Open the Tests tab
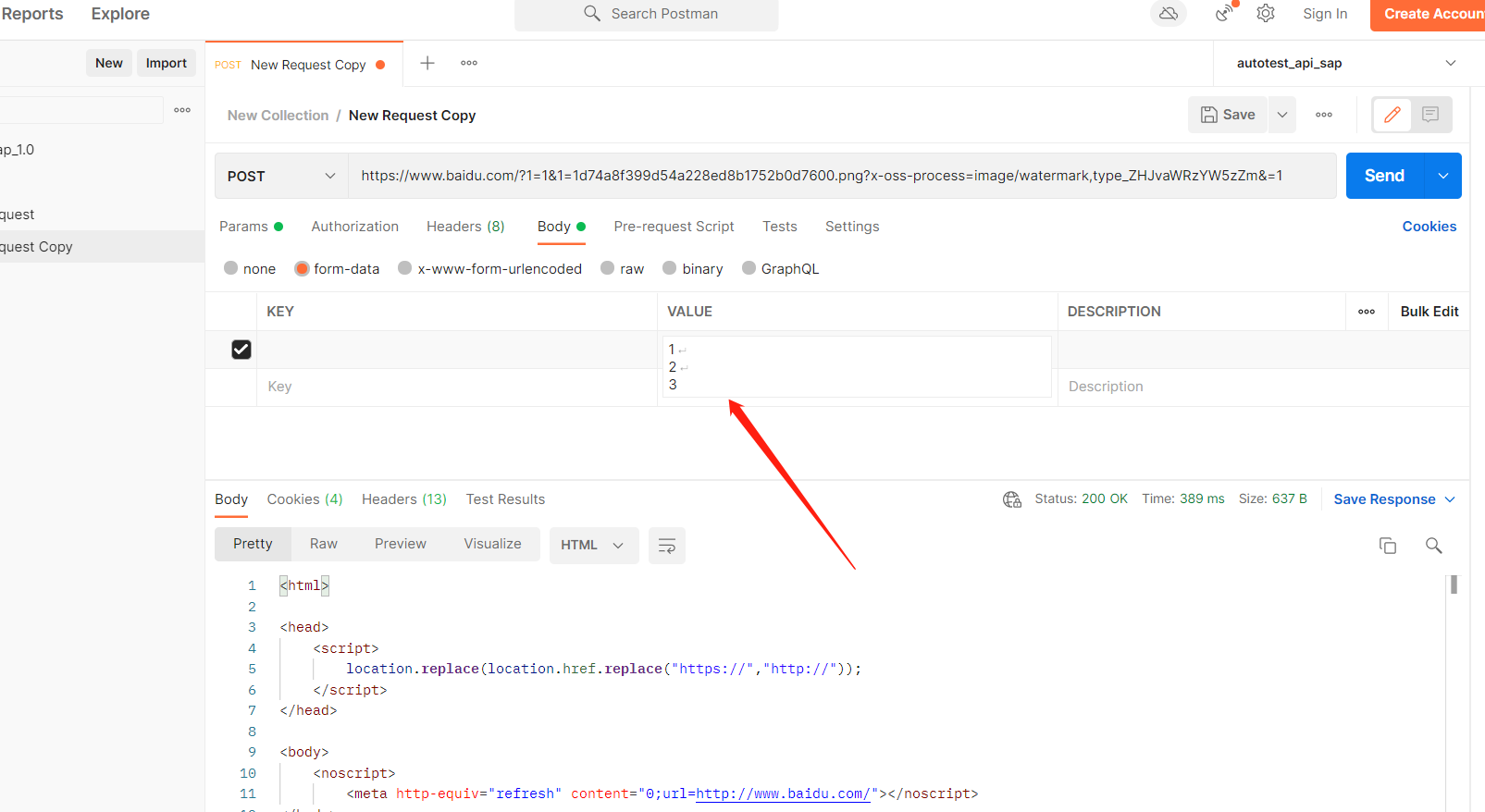This screenshot has height=812, width=1485. (x=780, y=227)
